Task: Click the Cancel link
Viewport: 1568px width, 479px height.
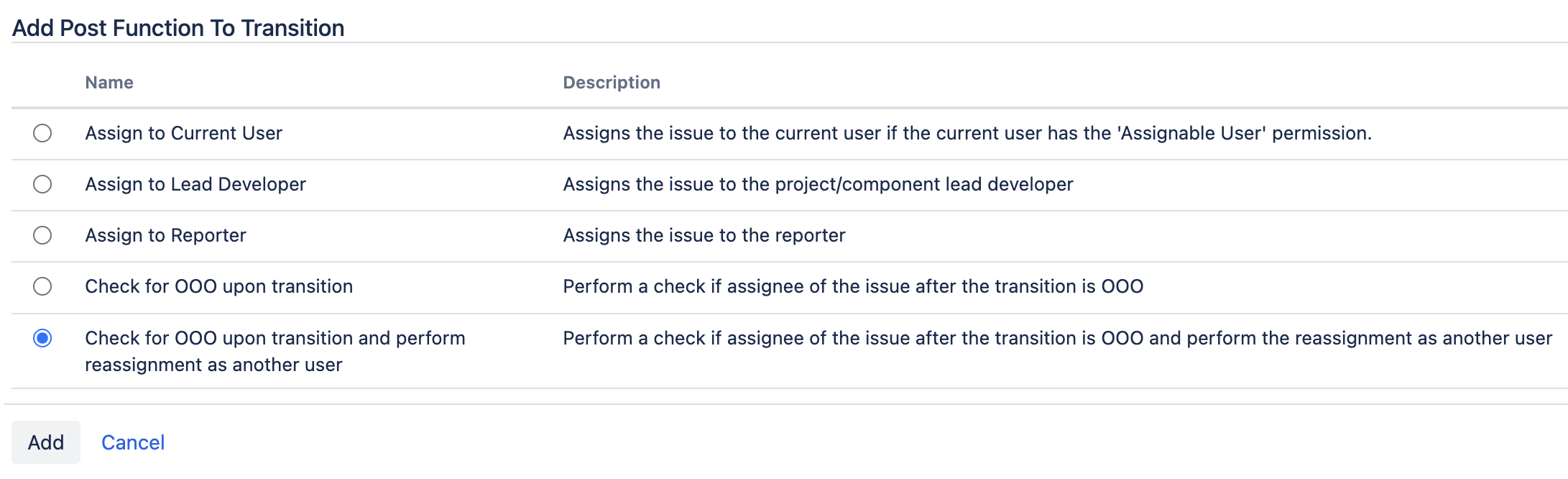Action: 133,442
